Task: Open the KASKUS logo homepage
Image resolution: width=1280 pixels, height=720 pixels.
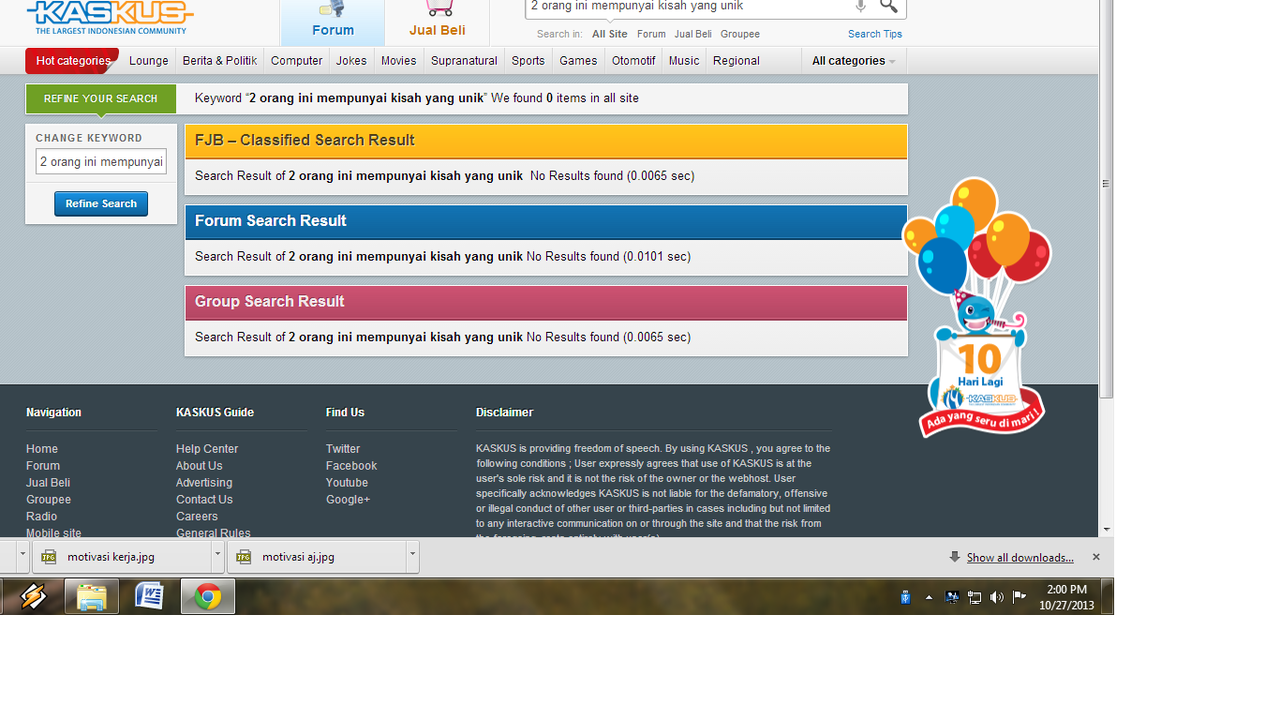Action: (x=110, y=17)
